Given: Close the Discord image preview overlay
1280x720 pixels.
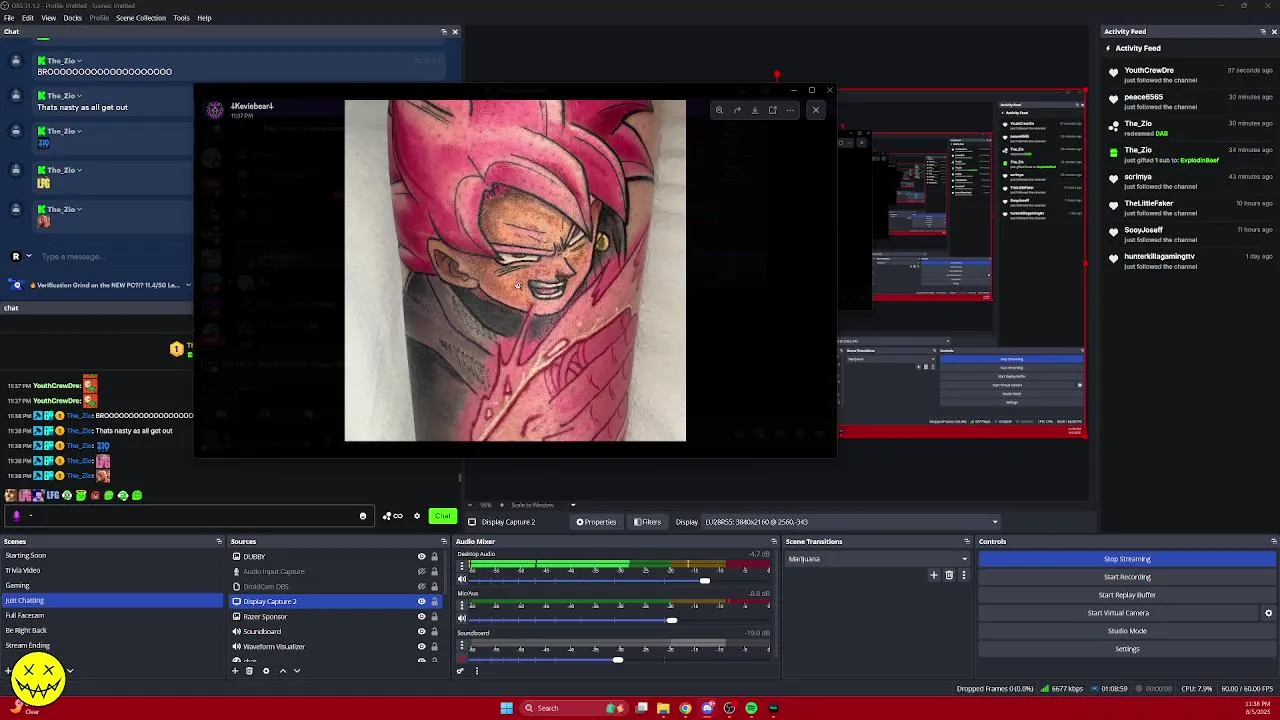Looking at the screenshot, I should (816, 110).
